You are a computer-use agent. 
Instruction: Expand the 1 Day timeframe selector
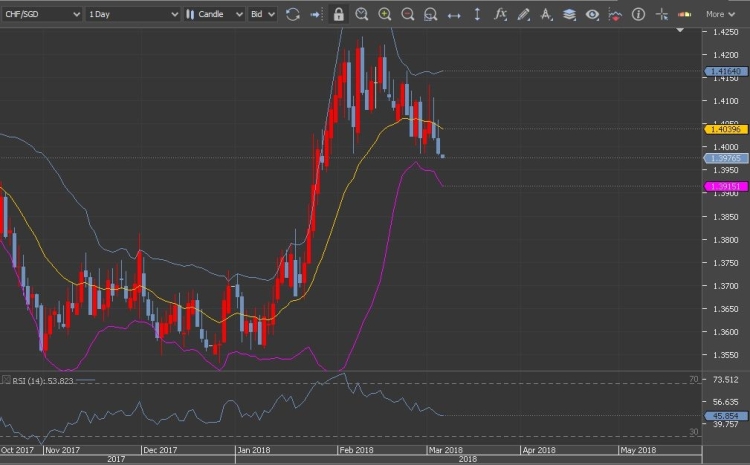(132, 14)
